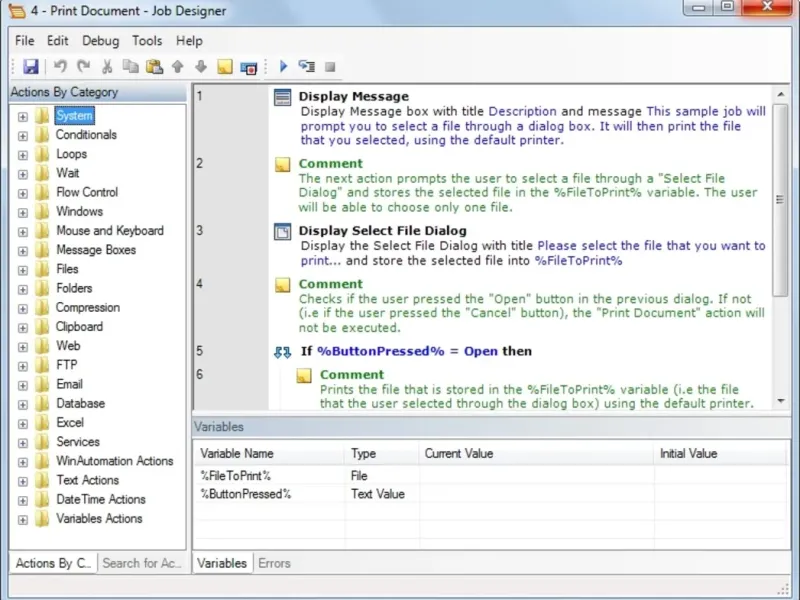Click the action list vertical scrollbar
Viewport: 800px width, 600px height.
(x=781, y=200)
